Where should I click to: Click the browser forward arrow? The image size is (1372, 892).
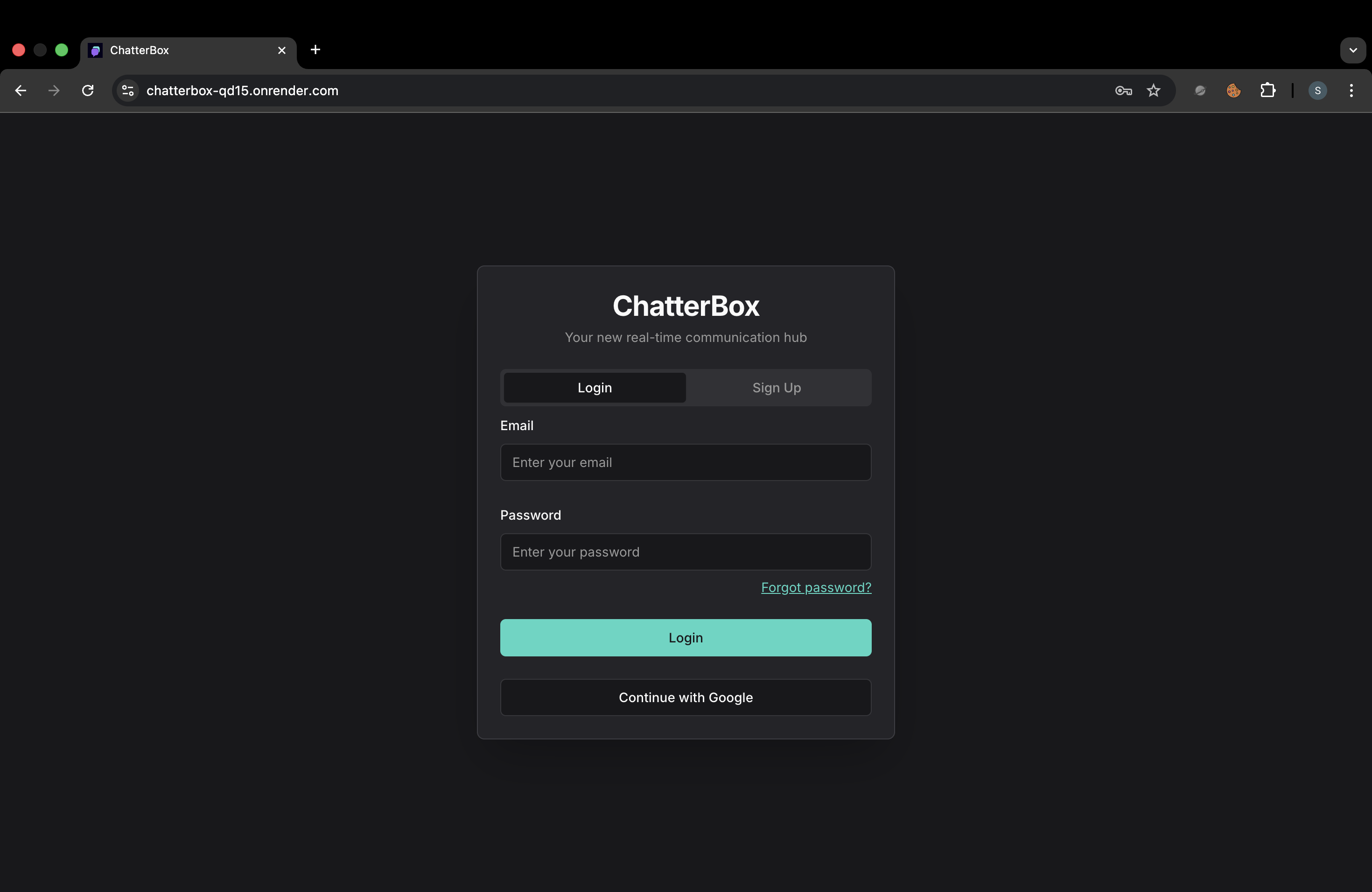point(54,91)
